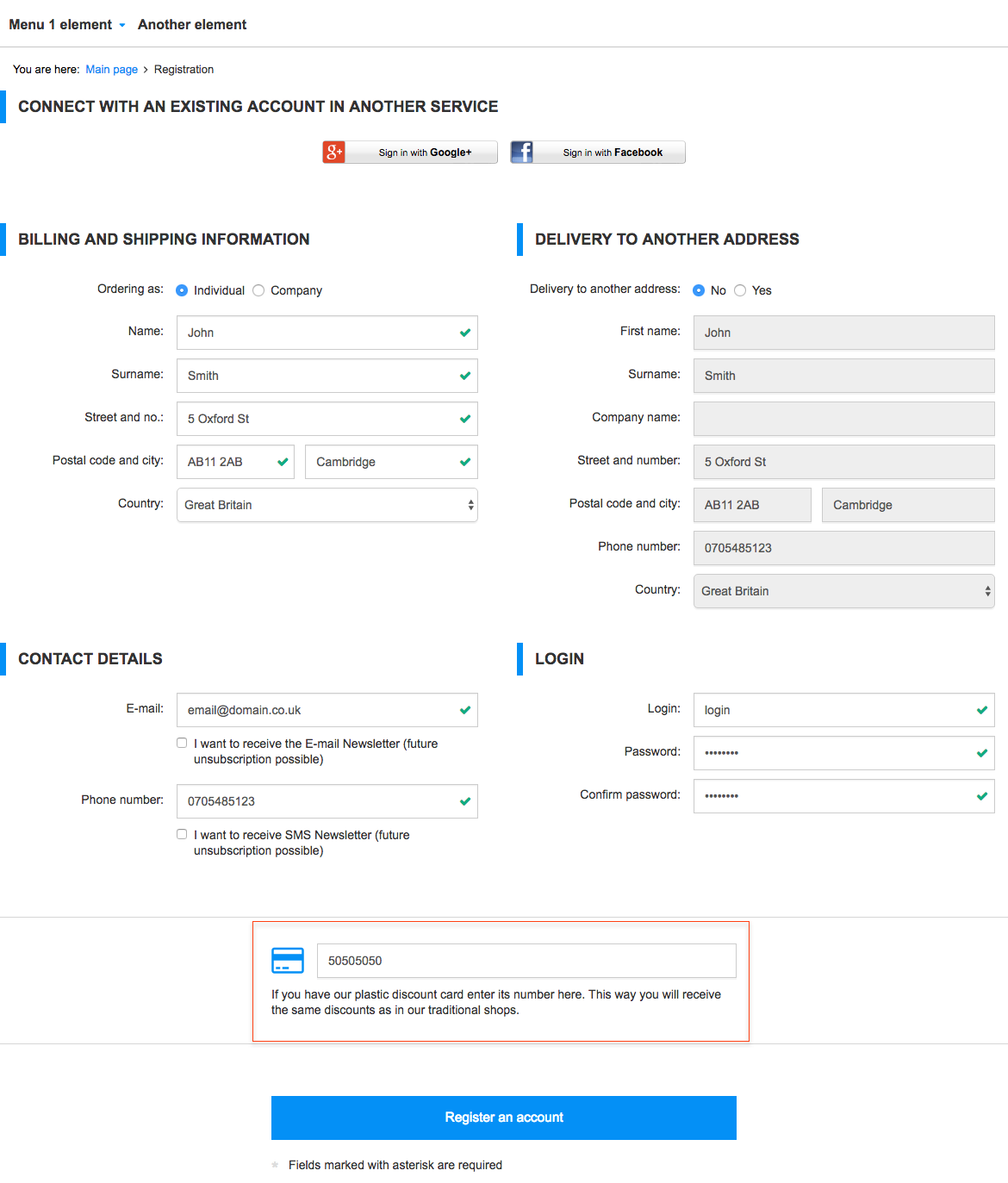The height and width of the screenshot is (1183, 1008).
Task: Open the delivery address Country dropdown
Action: (x=844, y=591)
